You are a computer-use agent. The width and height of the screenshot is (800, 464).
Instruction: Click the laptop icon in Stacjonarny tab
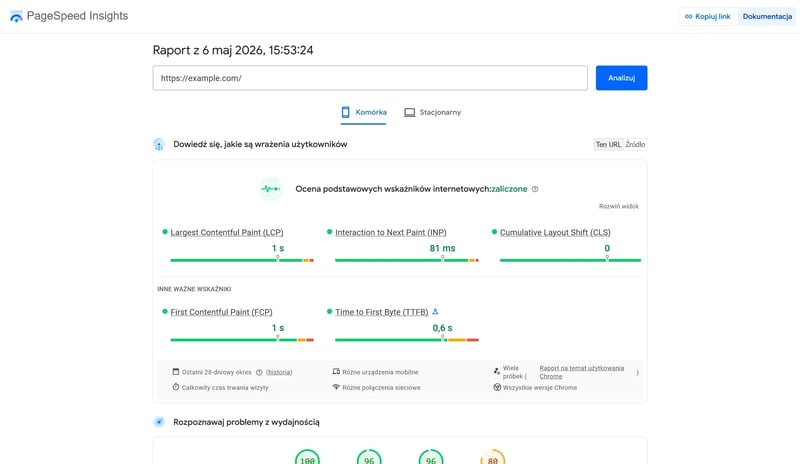coord(410,112)
